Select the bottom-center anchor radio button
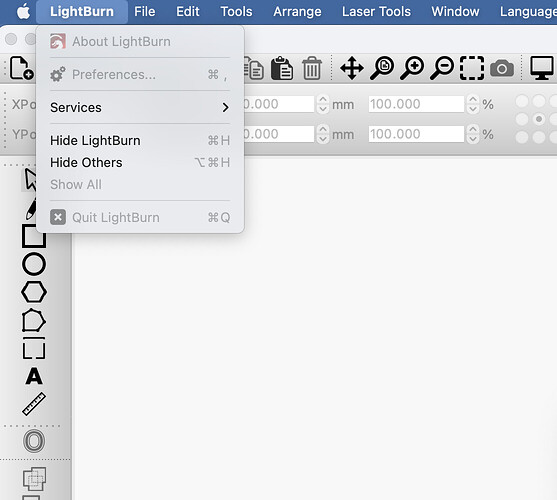The width and height of the screenshot is (557, 500). point(539,137)
